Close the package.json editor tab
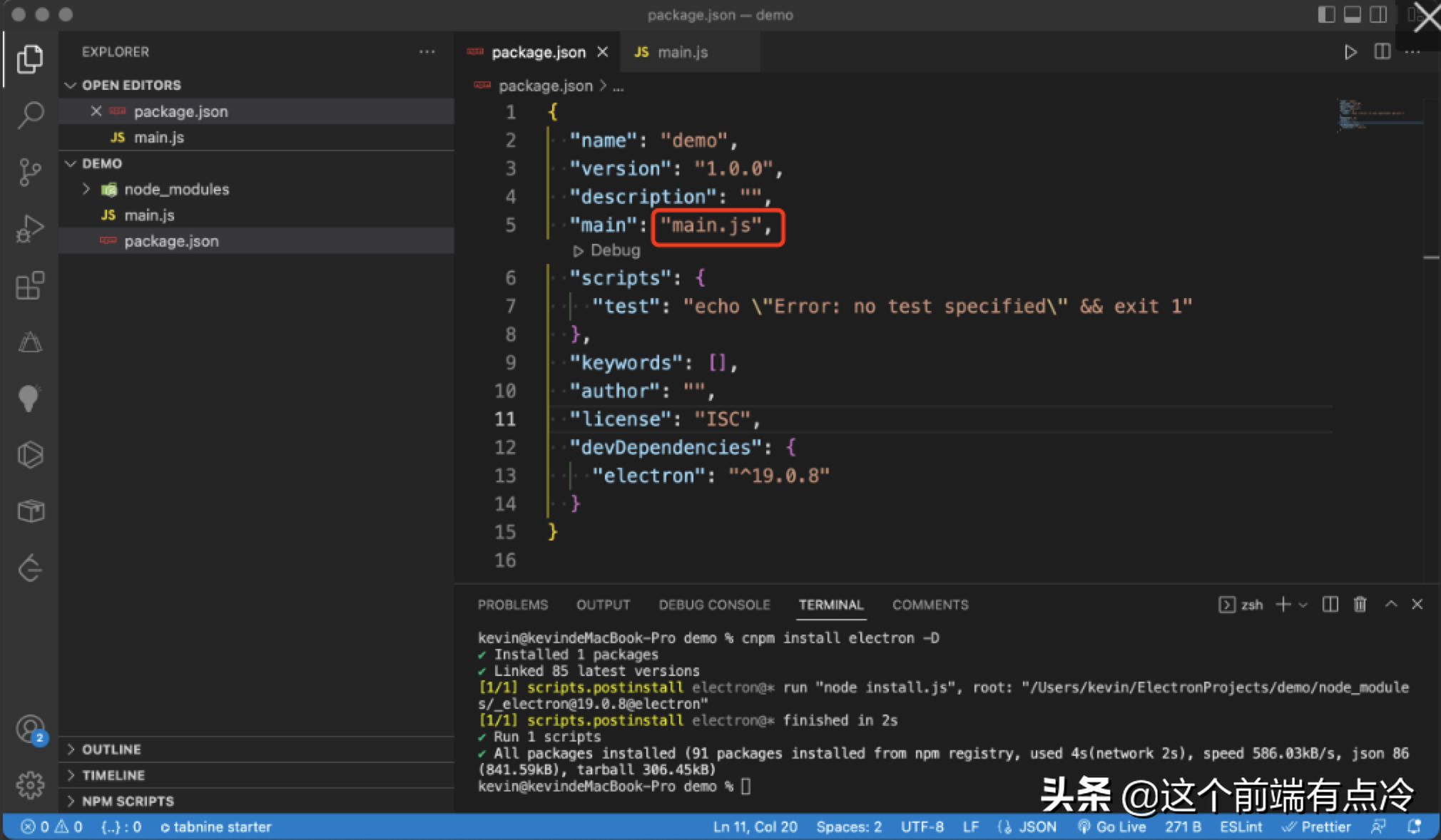 [x=603, y=52]
